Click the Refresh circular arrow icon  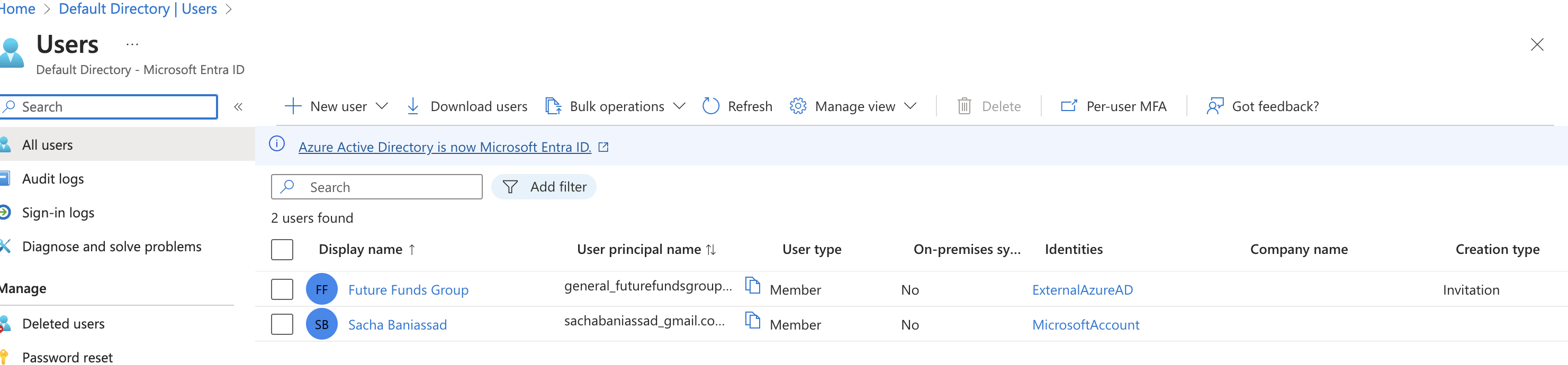[x=710, y=106]
